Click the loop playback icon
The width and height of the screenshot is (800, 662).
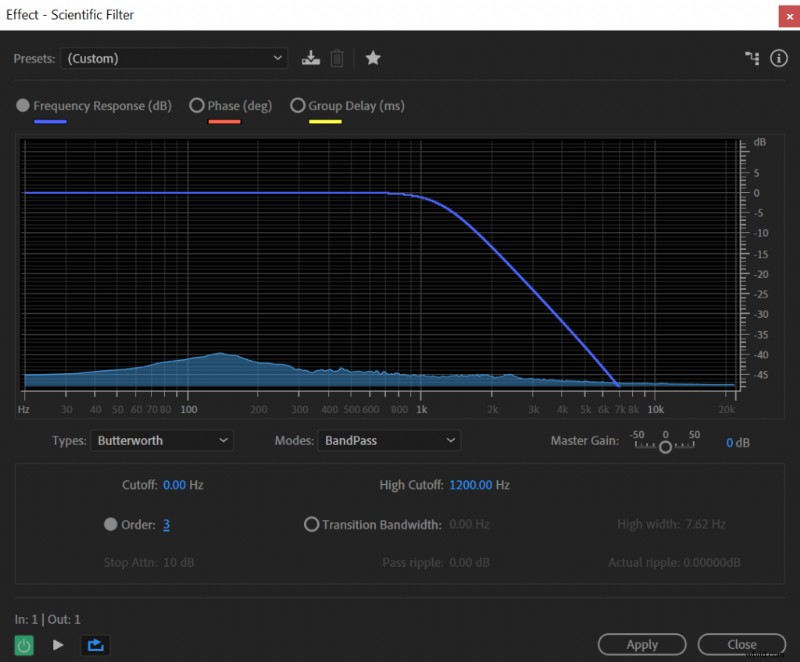(95, 645)
